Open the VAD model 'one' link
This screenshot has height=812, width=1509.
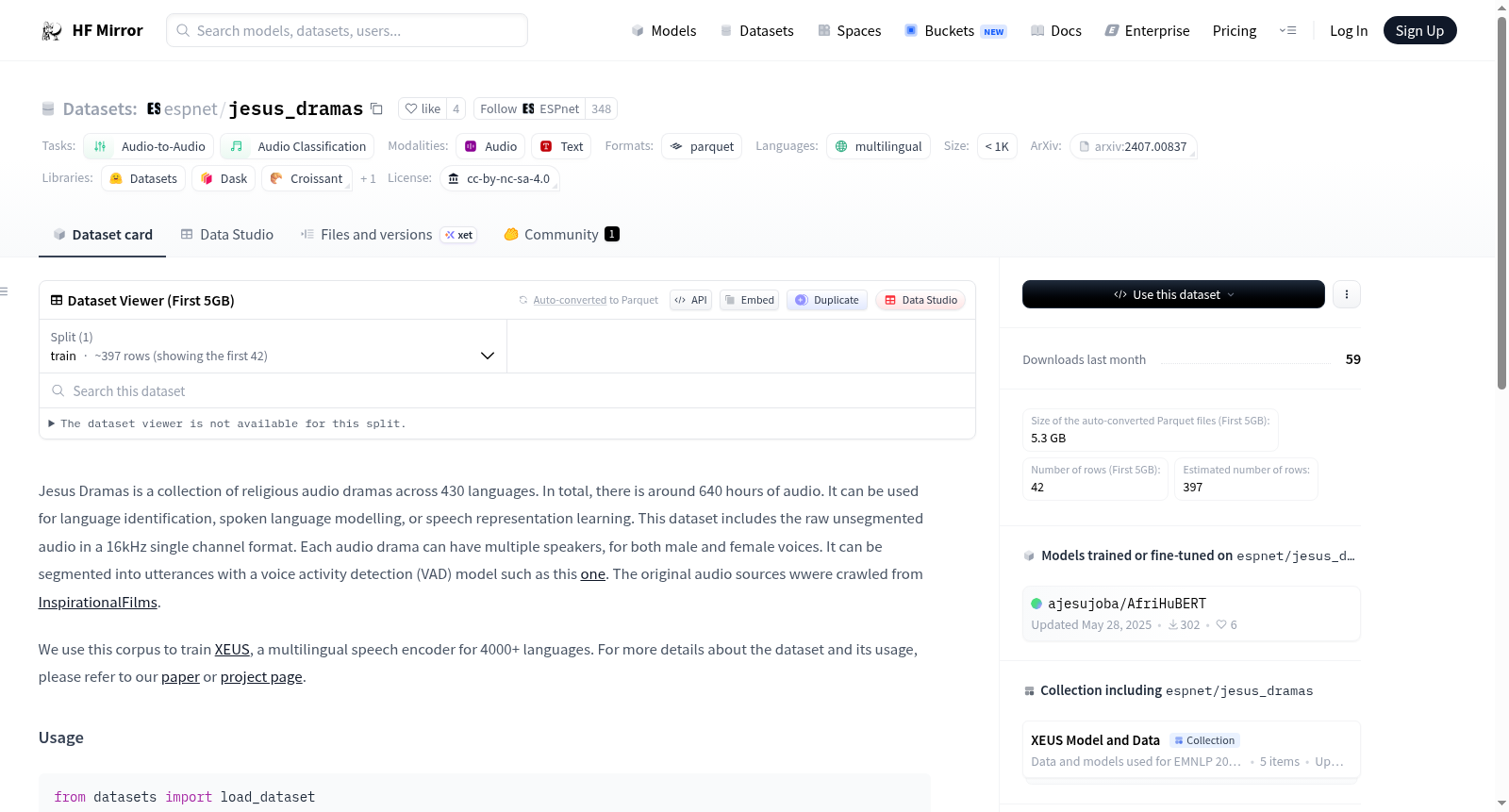coord(592,574)
